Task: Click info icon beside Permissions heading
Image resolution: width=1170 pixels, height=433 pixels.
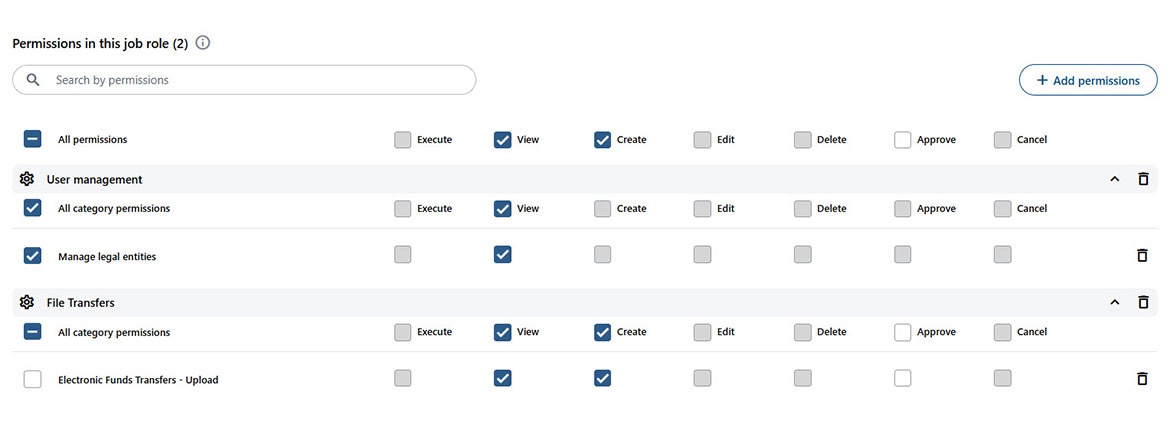Action: pyautogui.click(x=203, y=43)
